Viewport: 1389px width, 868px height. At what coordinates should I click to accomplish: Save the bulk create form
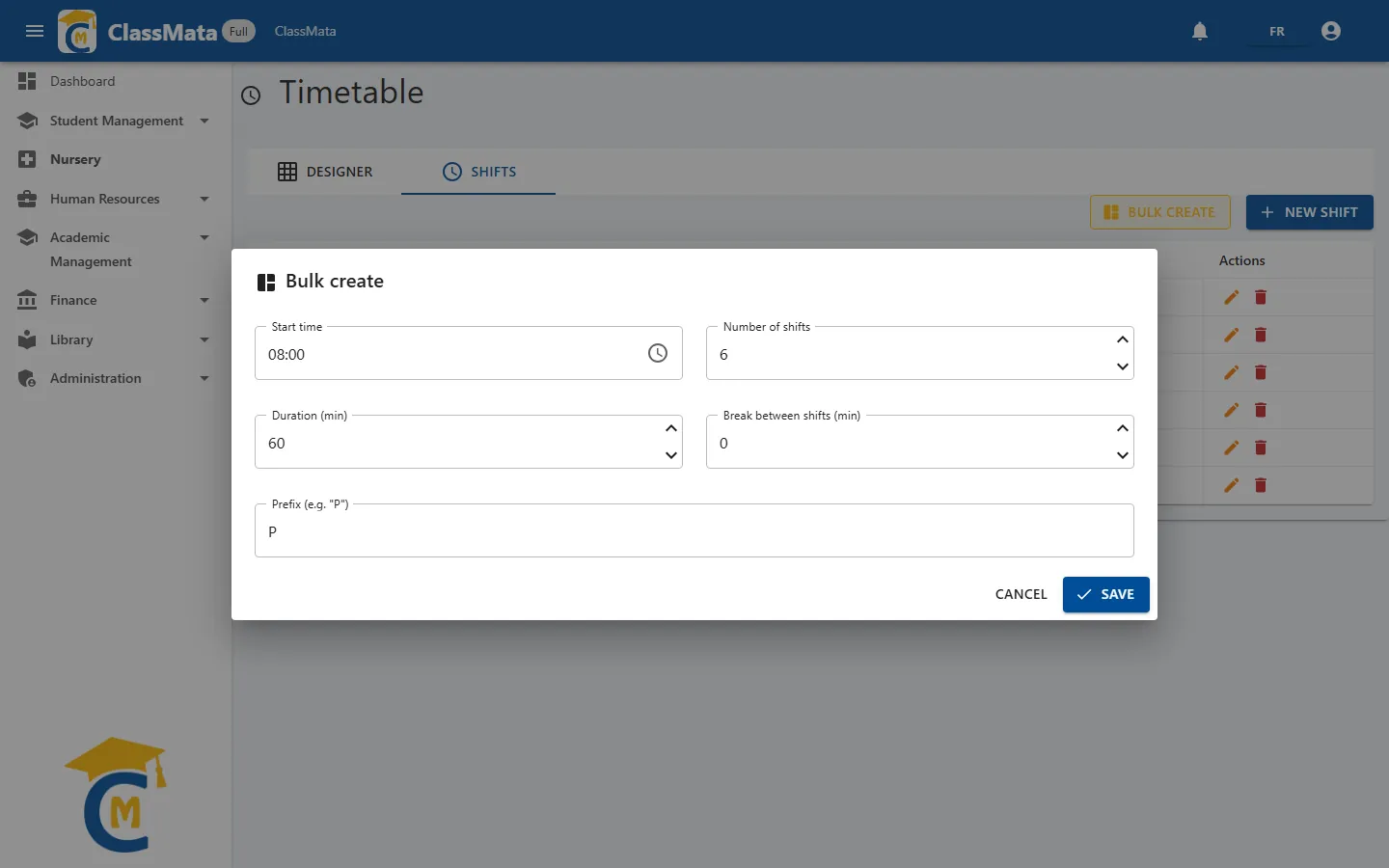[x=1105, y=594]
